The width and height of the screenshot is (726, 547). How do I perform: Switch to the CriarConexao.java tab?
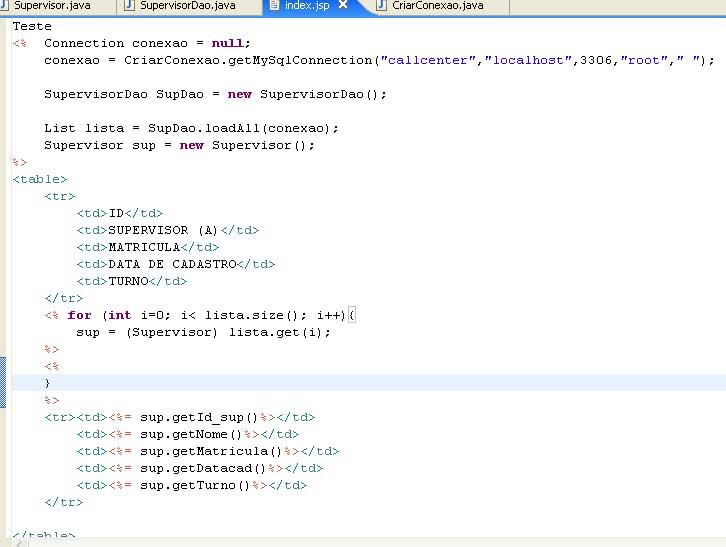coord(438,6)
